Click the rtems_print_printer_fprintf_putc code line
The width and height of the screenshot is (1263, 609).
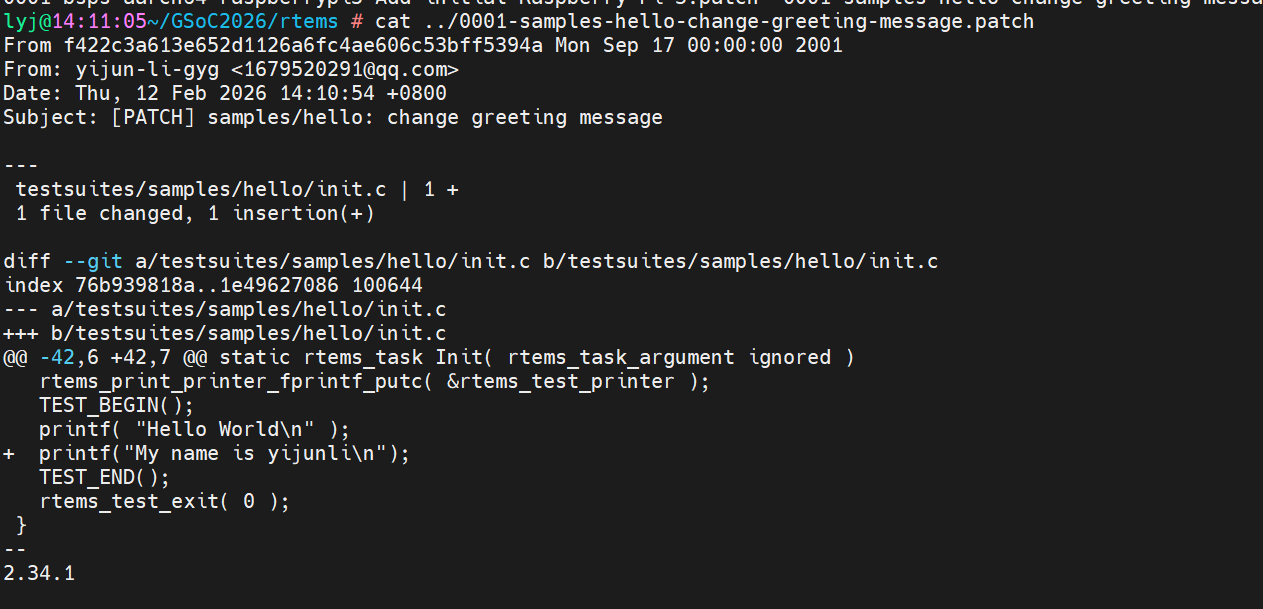(x=374, y=381)
